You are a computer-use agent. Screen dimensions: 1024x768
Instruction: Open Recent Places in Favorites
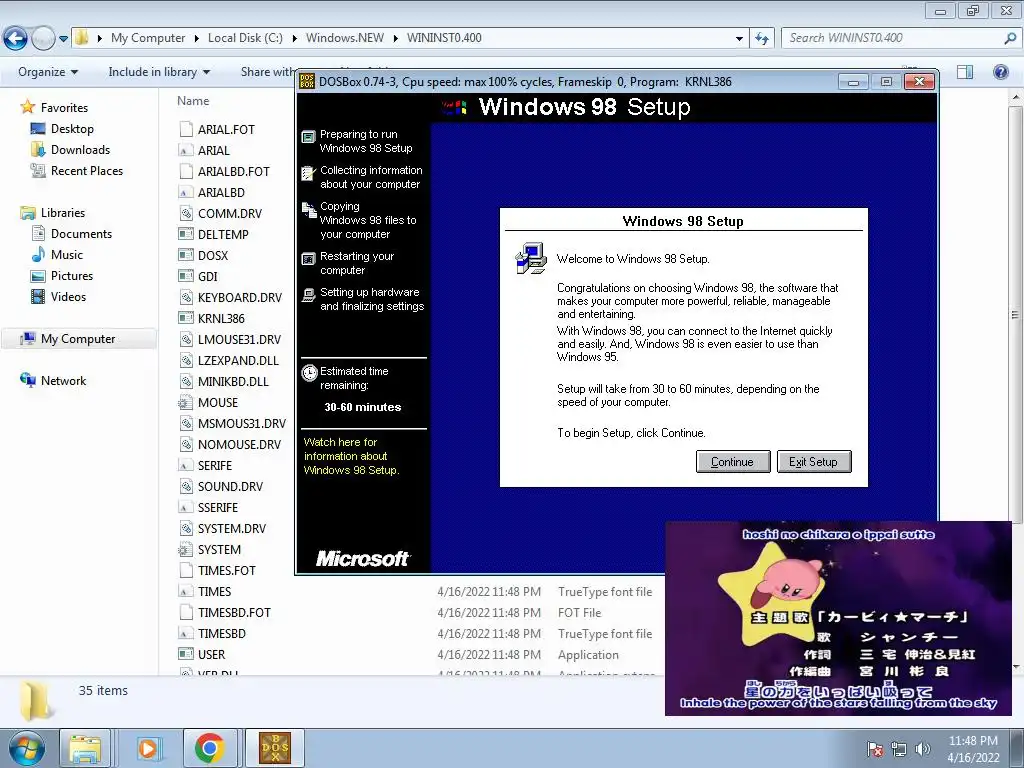pyautogui.click(x=87, y=170)
